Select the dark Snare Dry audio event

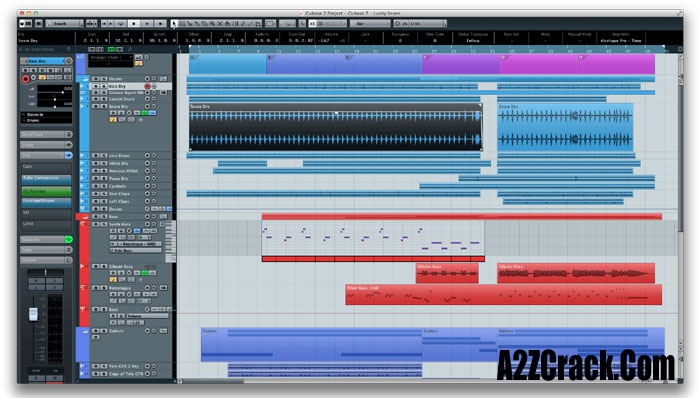[335, 127]
